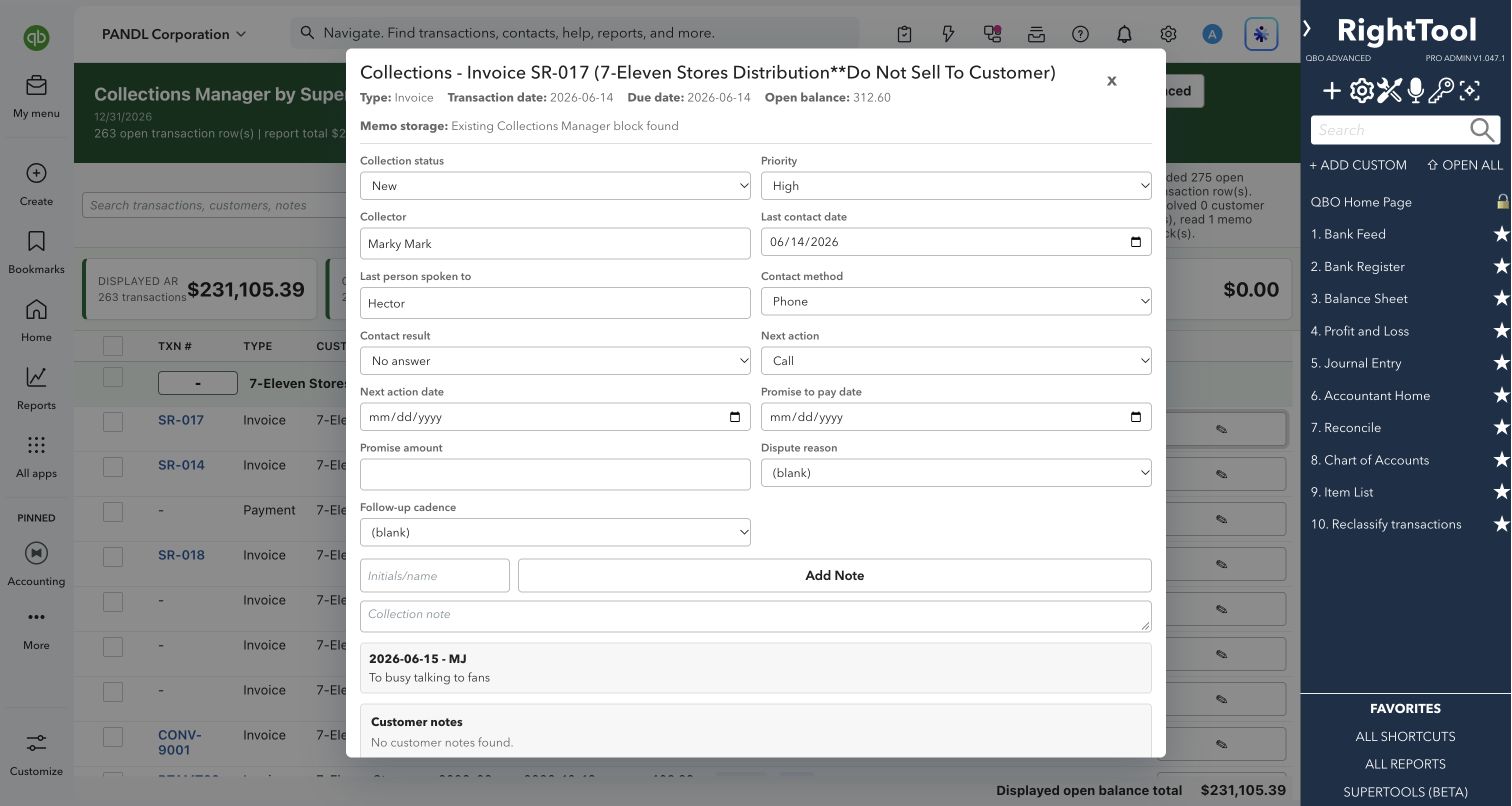Image resolution: width=1512 pixels, height=806 pixels.
Task: Check the SR-014 row checkbox
Action: (x=113, y=466)
